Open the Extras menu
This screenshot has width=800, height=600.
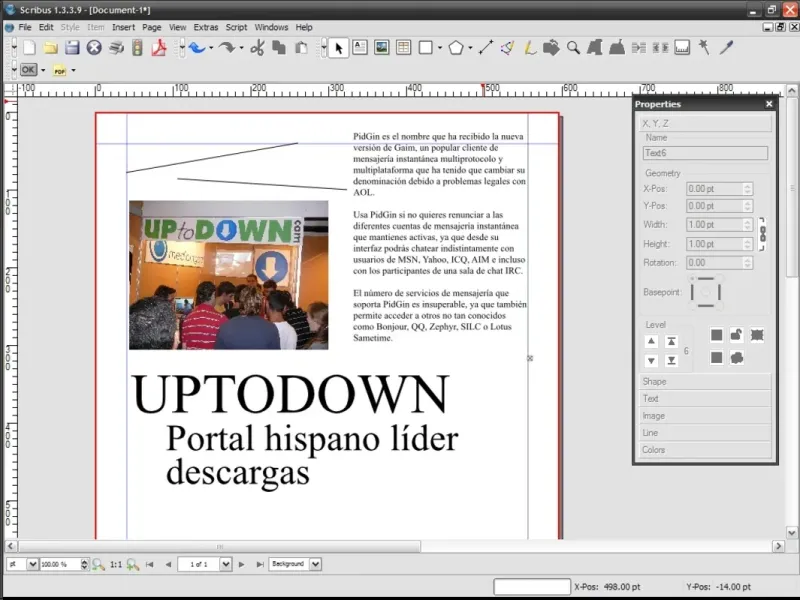coord(206,27)
